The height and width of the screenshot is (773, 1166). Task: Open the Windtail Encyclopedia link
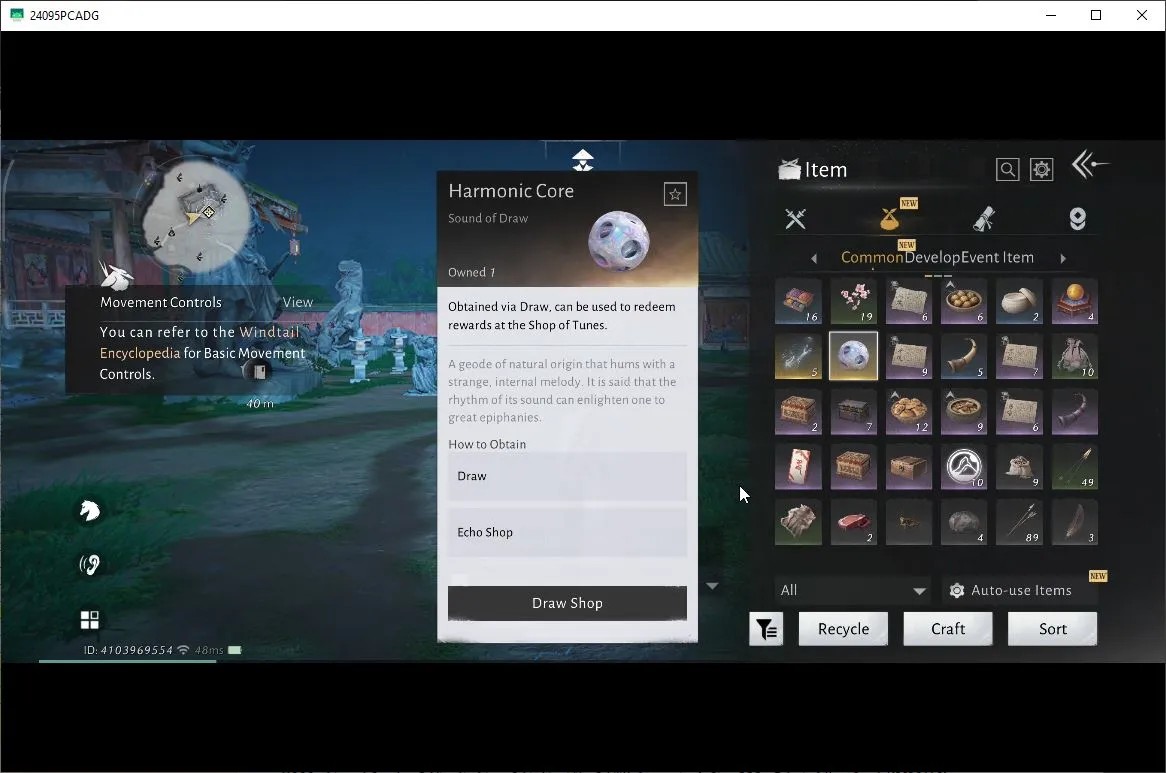(x=199, y=343)
